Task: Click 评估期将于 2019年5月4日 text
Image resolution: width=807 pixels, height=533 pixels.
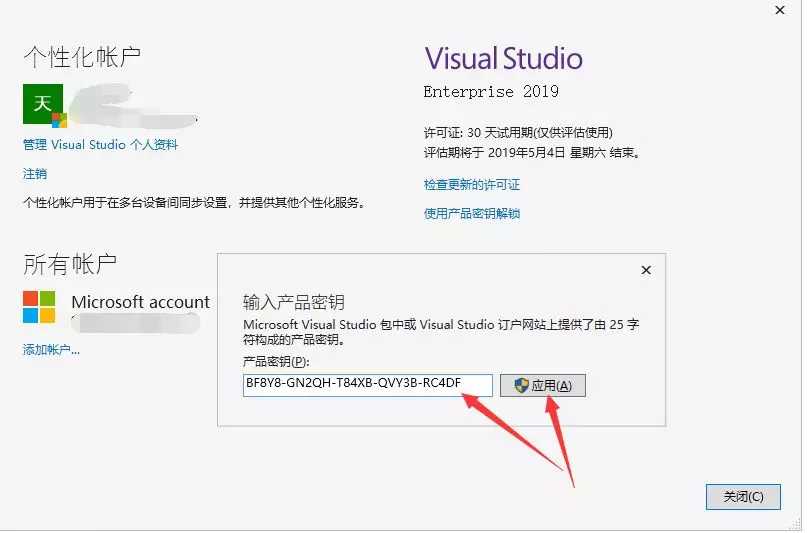Action: [x=532, y=152]
